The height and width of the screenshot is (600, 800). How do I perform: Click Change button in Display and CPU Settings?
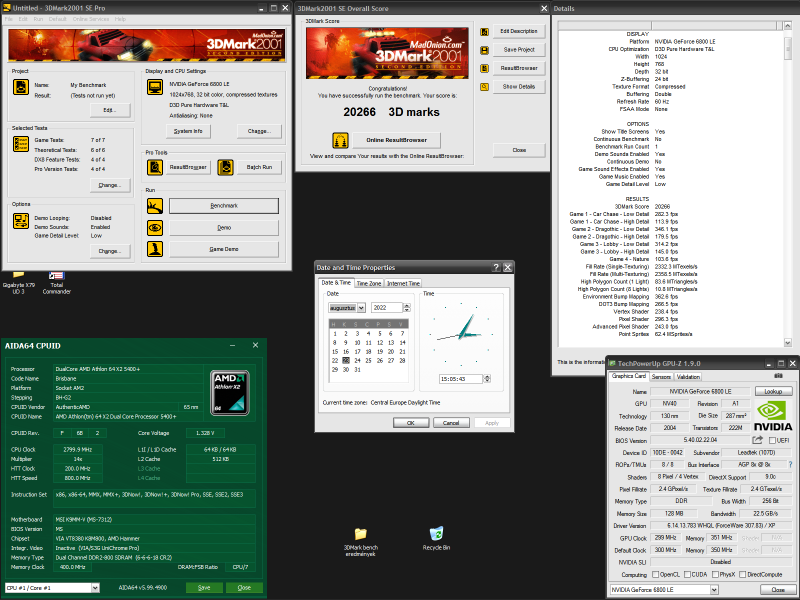point(259,131)
